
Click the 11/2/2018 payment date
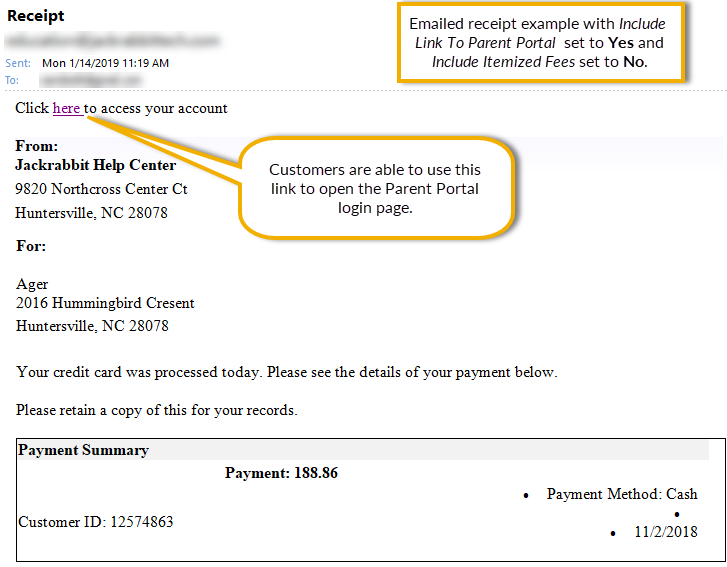(x=666, y=532)
